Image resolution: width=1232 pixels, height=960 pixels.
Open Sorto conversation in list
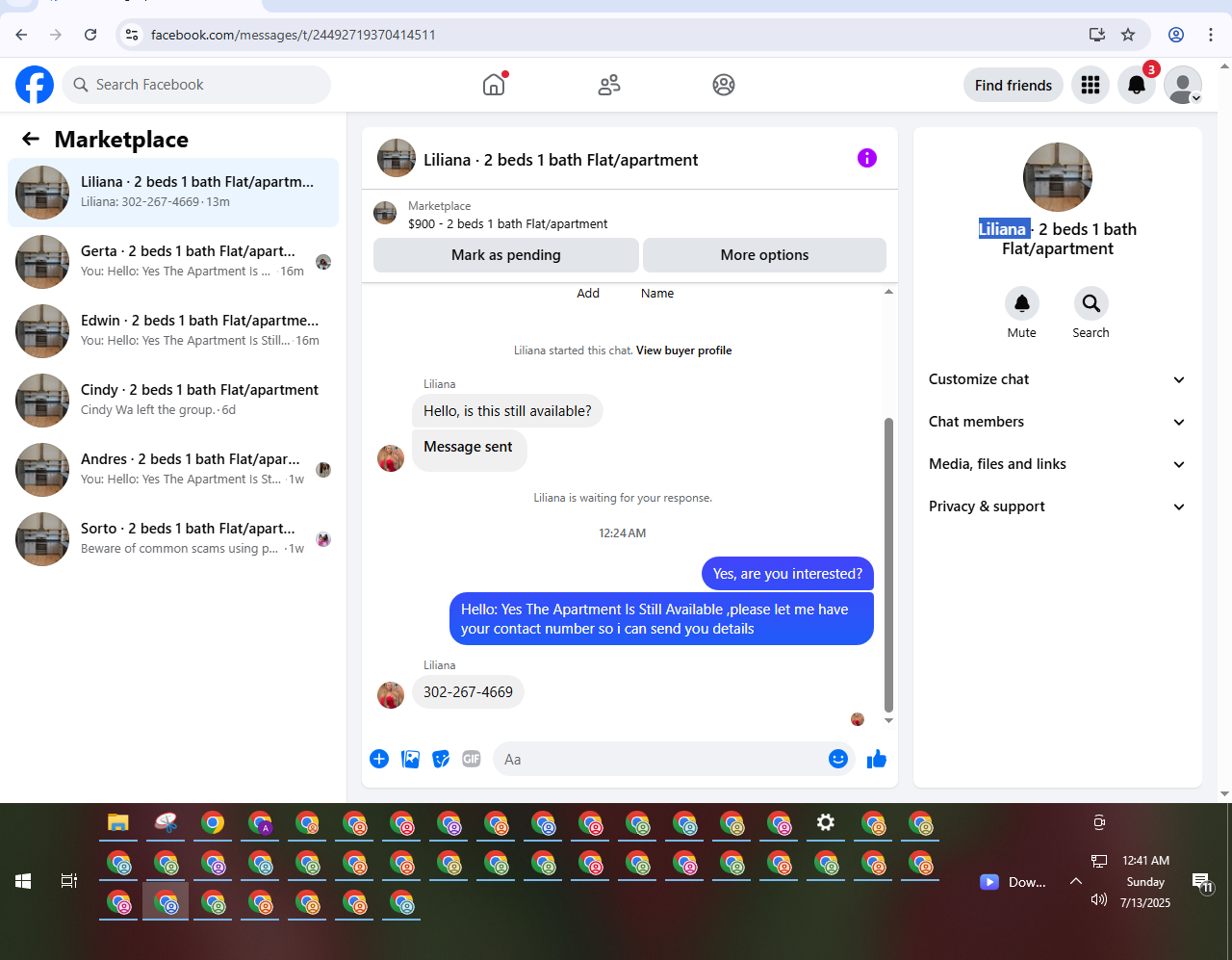pyautogui.click(x=173, y=539)
